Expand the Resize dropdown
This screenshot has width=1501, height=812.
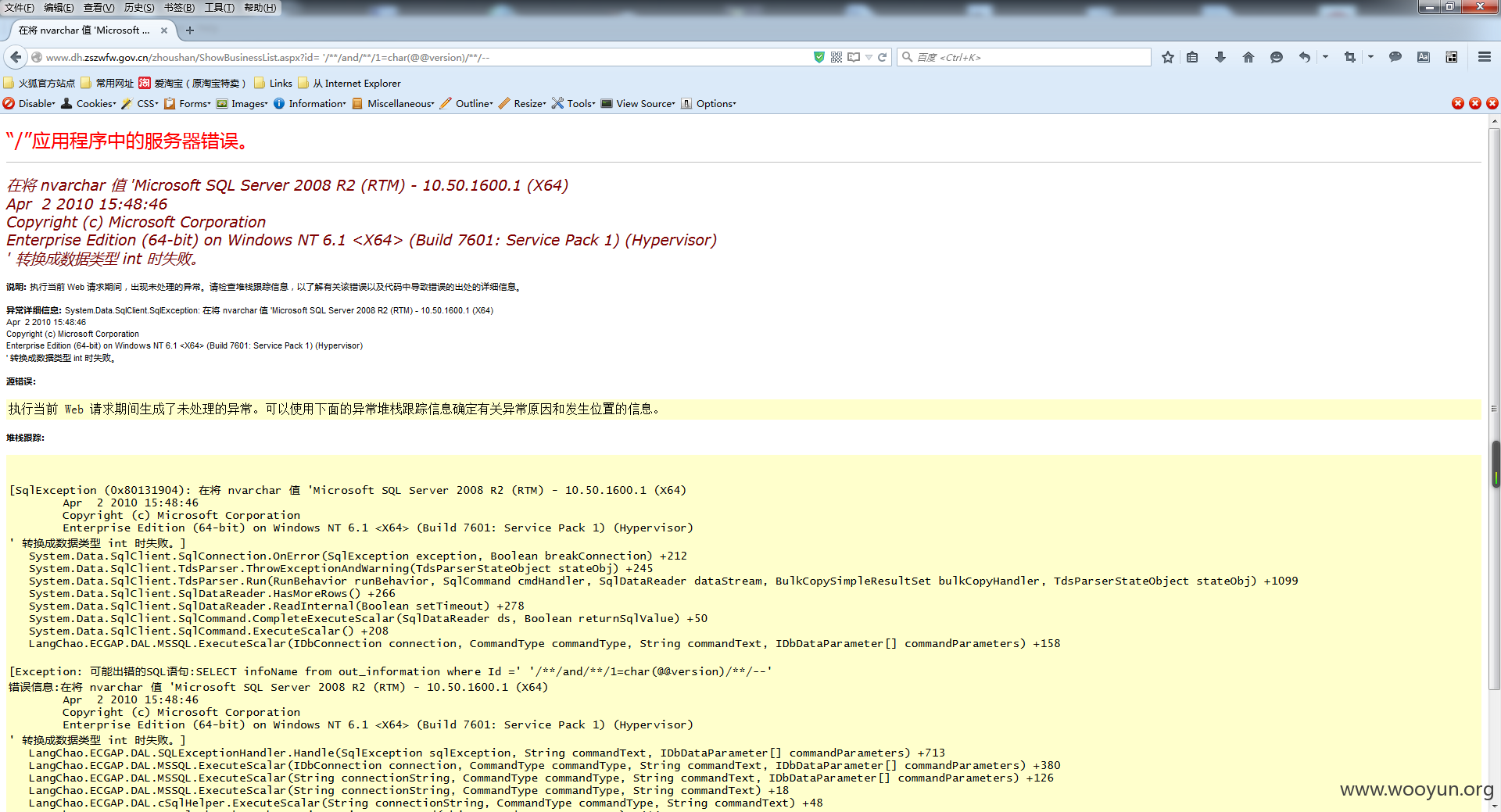pyautogui.click(x=522, y=103)
